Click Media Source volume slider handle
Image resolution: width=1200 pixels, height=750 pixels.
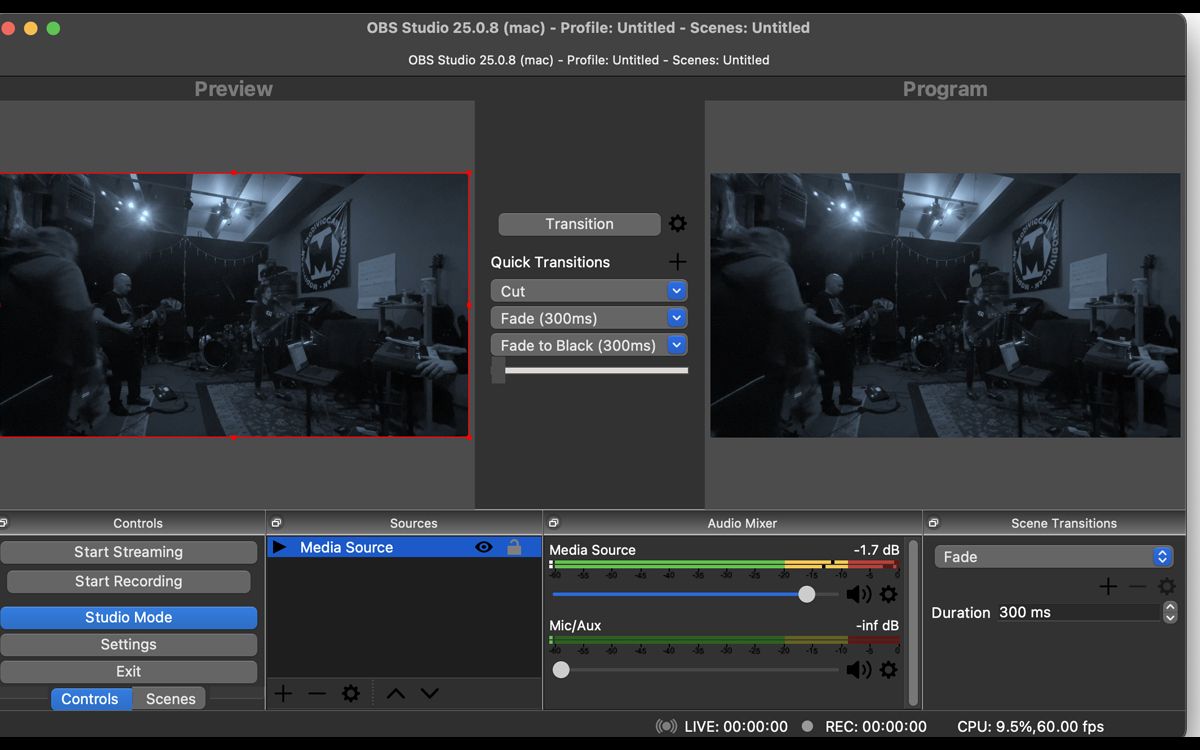(806, 594)
